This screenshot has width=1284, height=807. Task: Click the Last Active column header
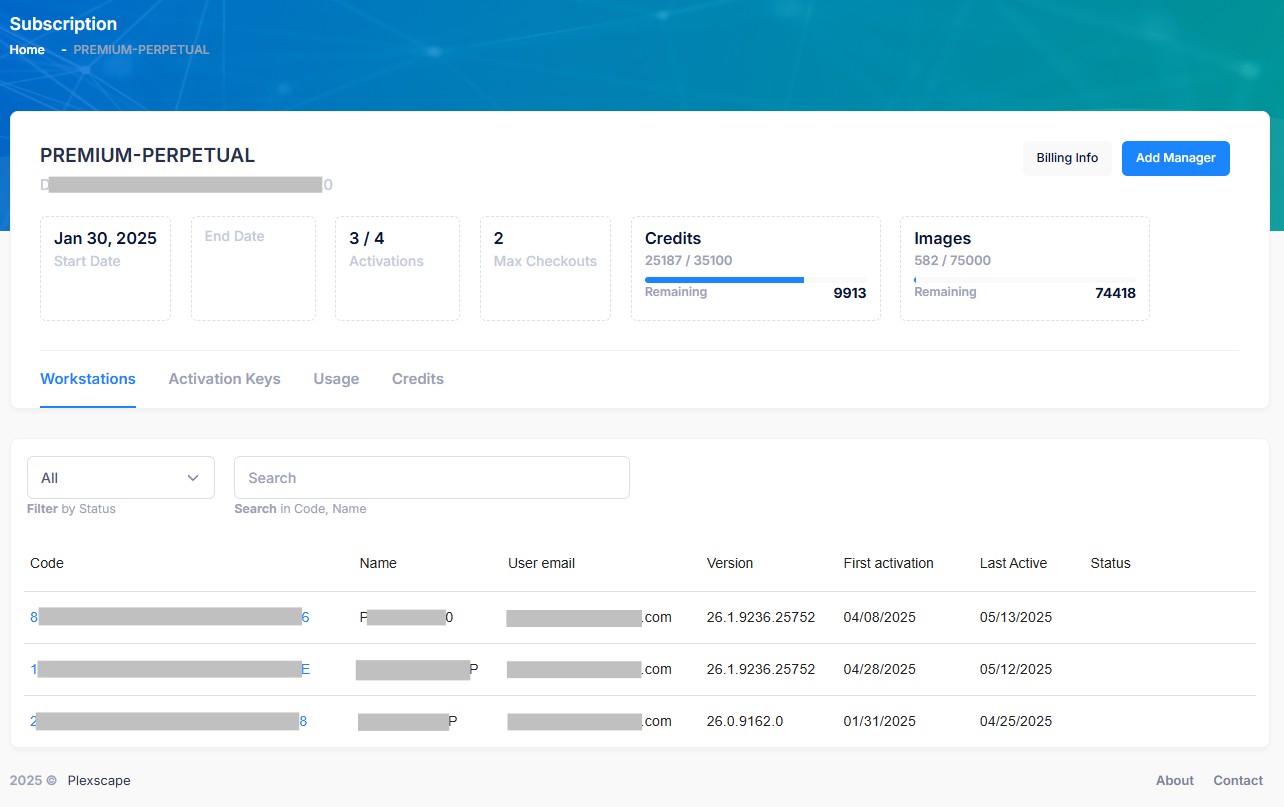[1013, 563]
